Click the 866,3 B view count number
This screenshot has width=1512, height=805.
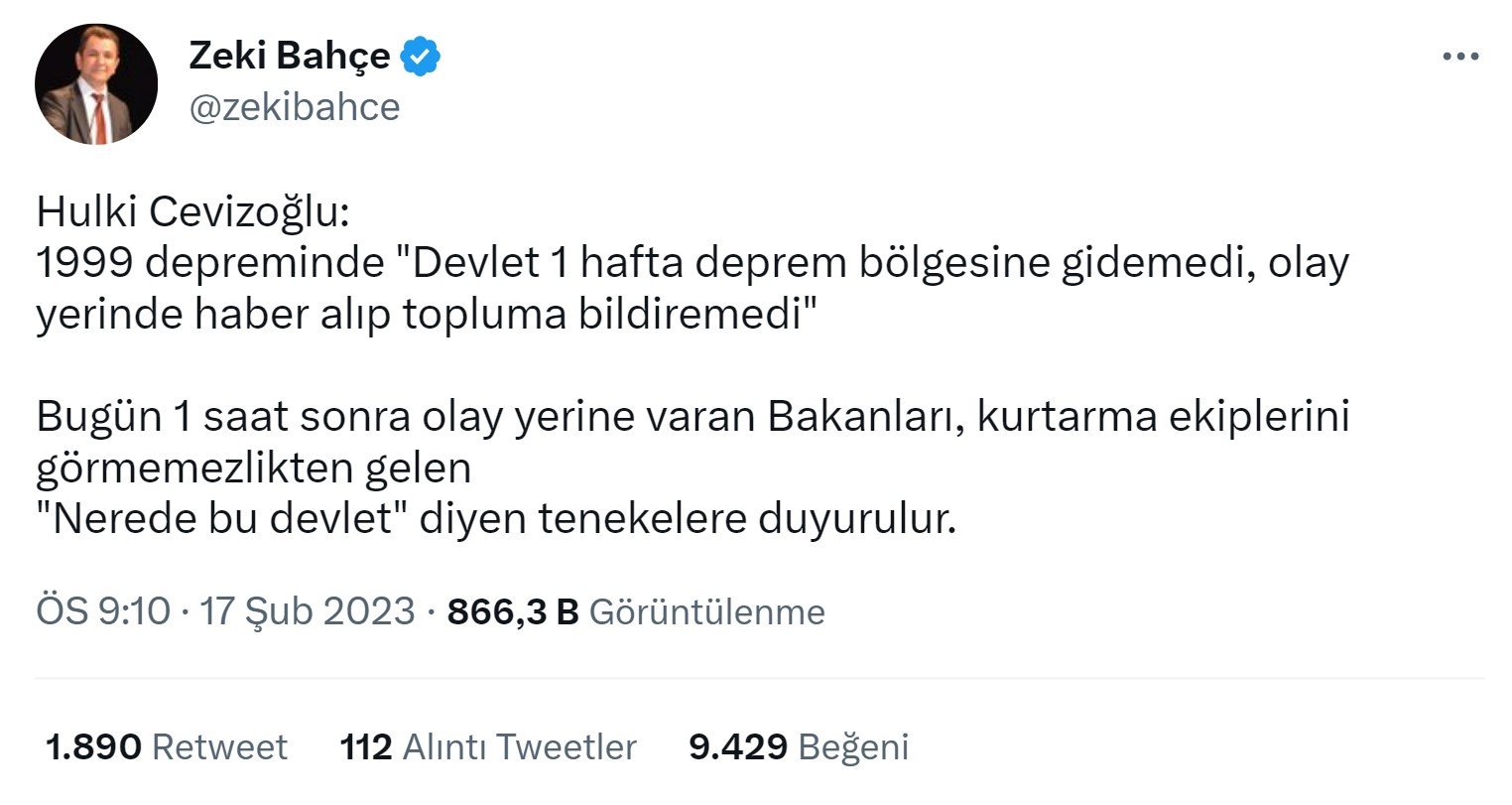512,610
